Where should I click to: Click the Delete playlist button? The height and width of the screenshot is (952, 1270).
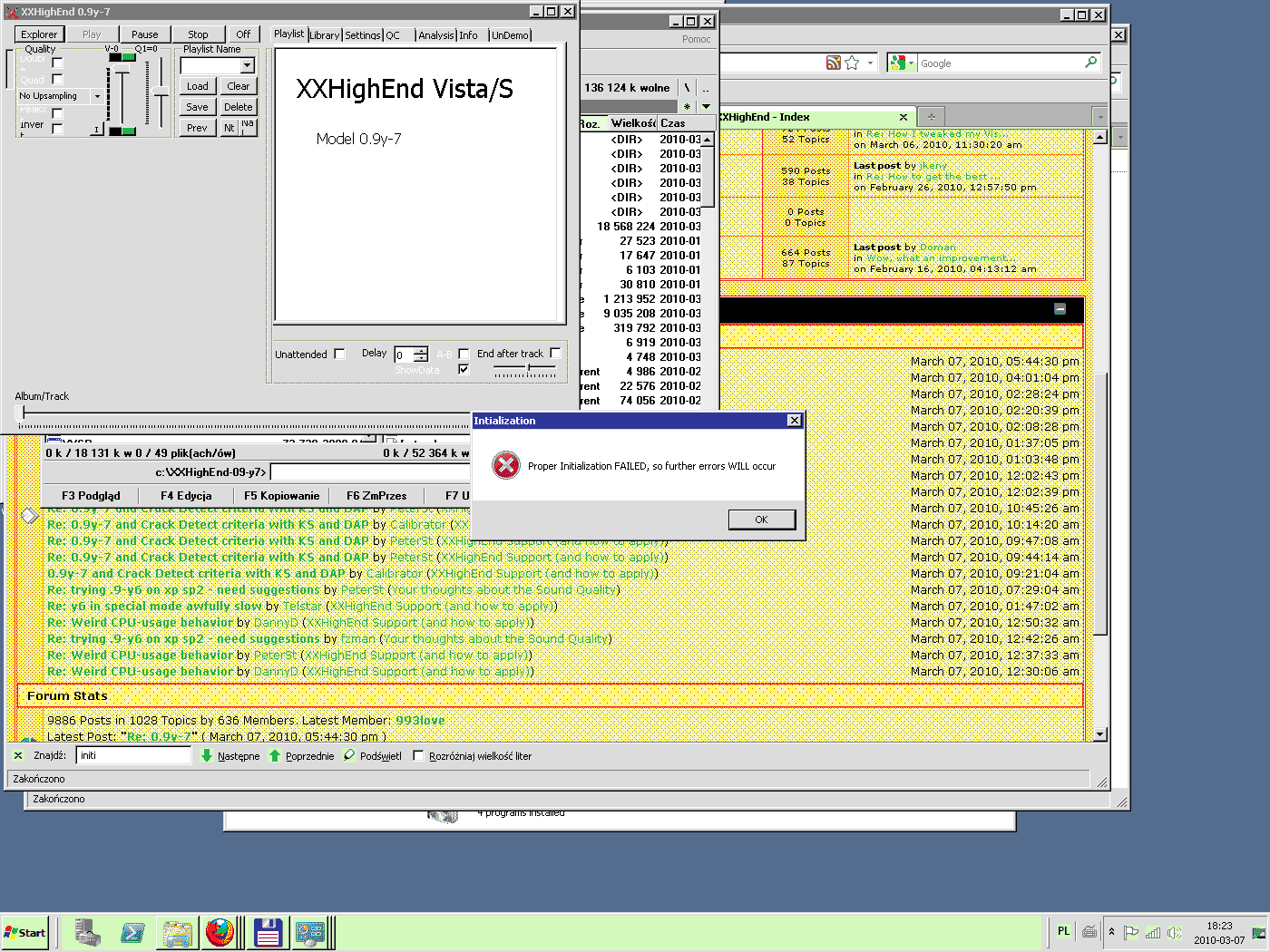[239, 107]
